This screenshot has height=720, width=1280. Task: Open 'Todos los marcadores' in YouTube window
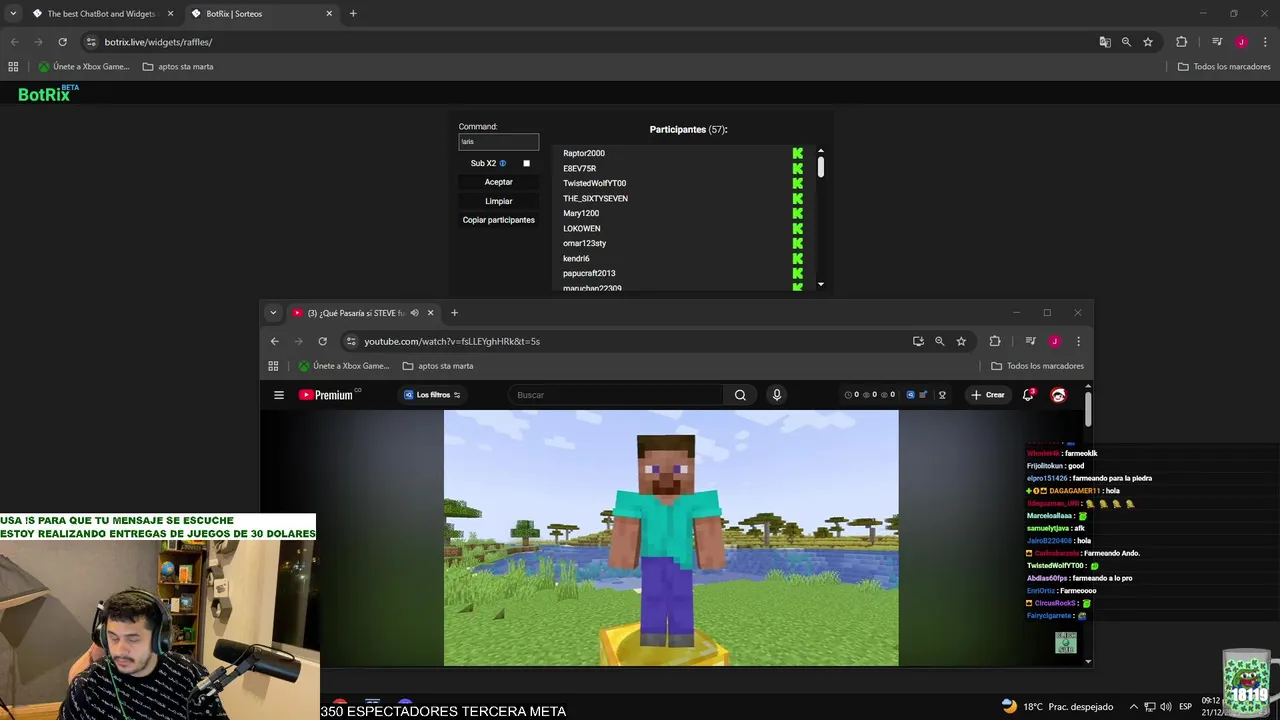[x=1037, y=366]
